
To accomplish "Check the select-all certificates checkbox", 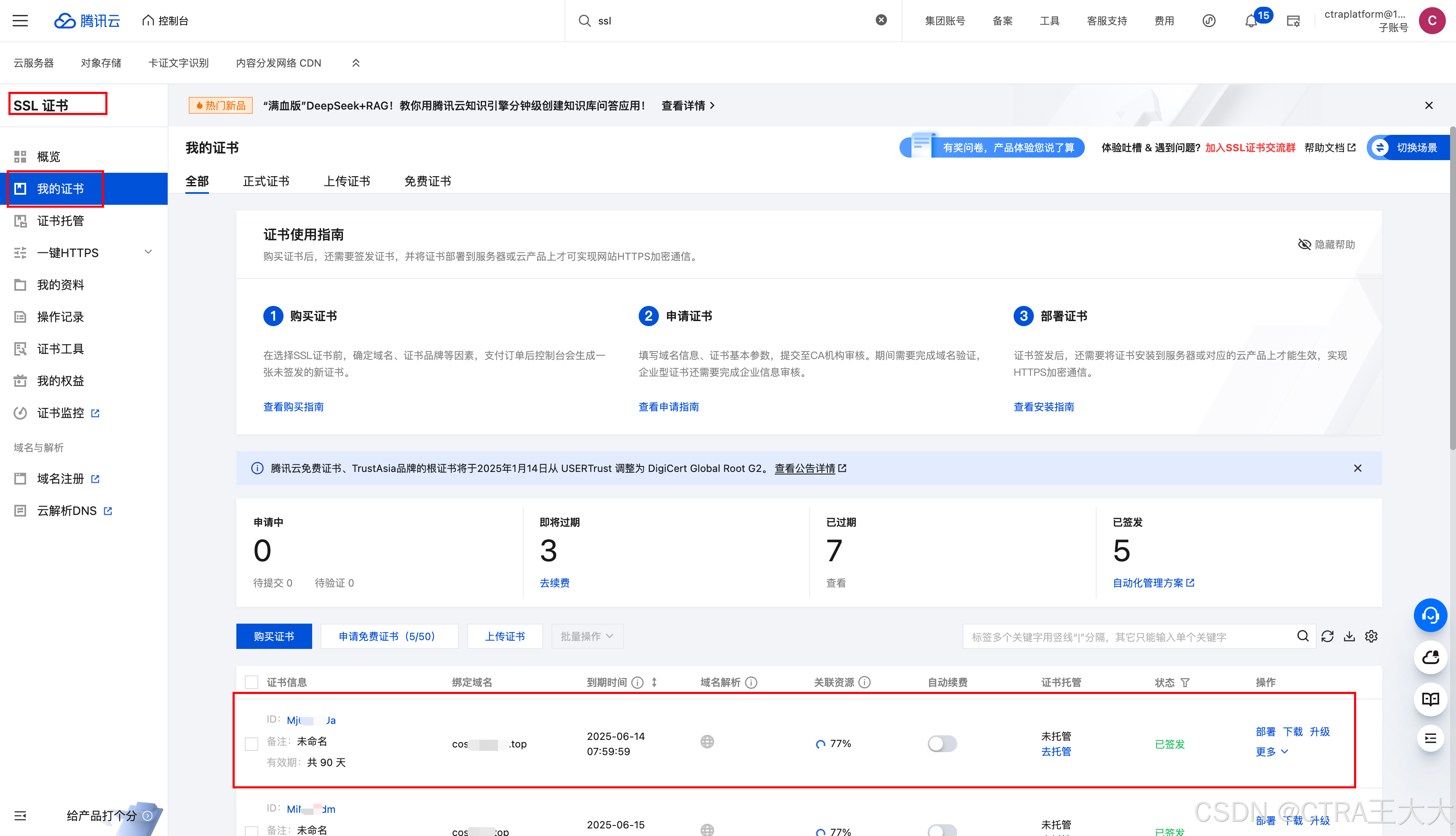I will click(252, 682).
